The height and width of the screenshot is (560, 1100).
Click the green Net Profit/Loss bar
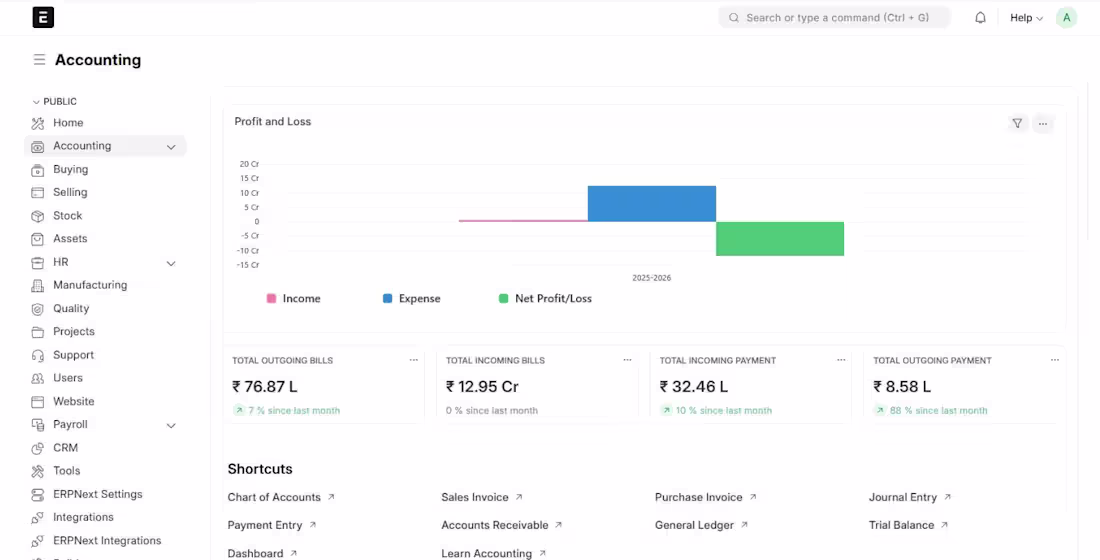[780, 239]
